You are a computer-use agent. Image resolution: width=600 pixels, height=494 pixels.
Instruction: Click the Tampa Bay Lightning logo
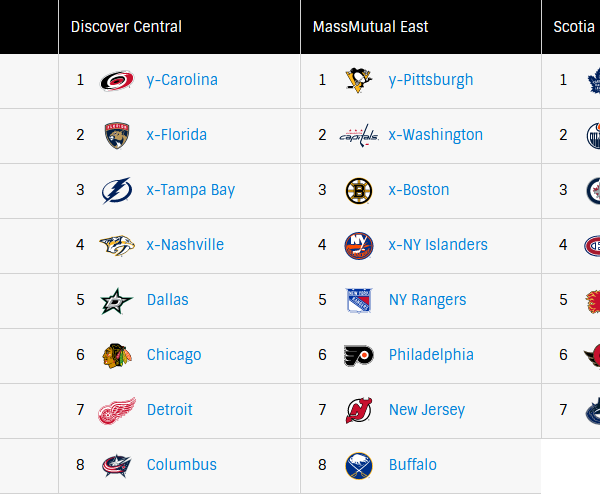(x=117, y=190)
